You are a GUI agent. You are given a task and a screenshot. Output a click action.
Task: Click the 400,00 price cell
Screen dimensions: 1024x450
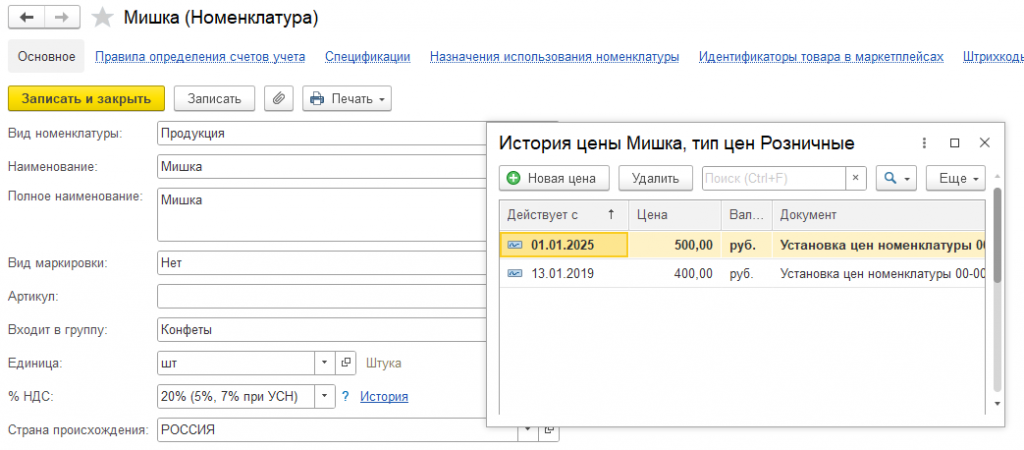(x=675, y=274)
